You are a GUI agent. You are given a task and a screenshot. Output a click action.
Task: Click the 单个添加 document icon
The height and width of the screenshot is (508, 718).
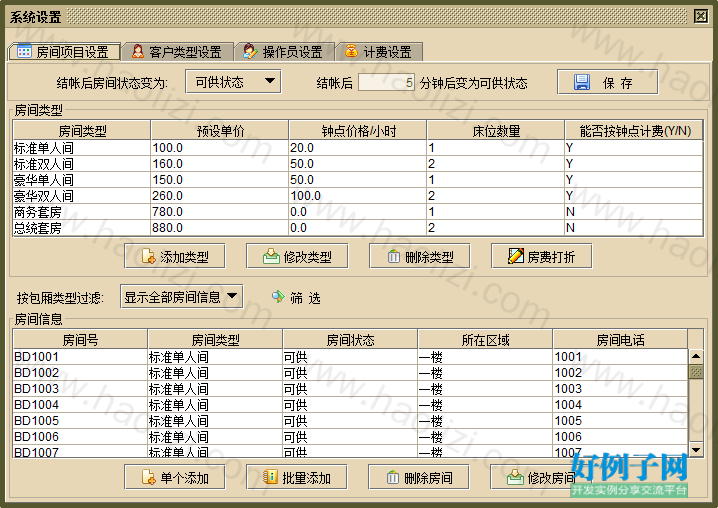click(148, 477)
